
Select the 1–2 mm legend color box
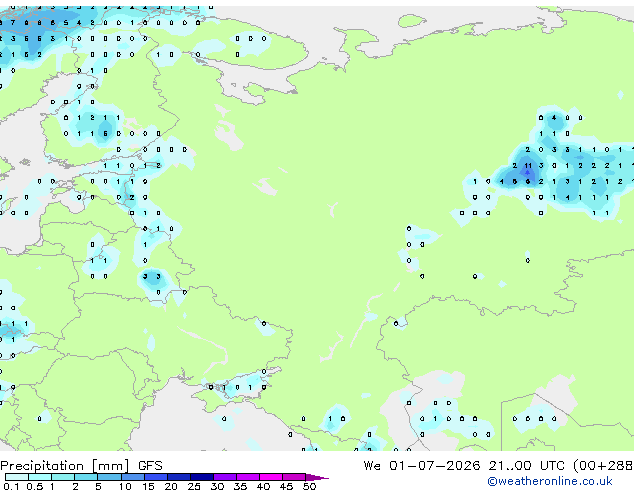click(63, 477)
